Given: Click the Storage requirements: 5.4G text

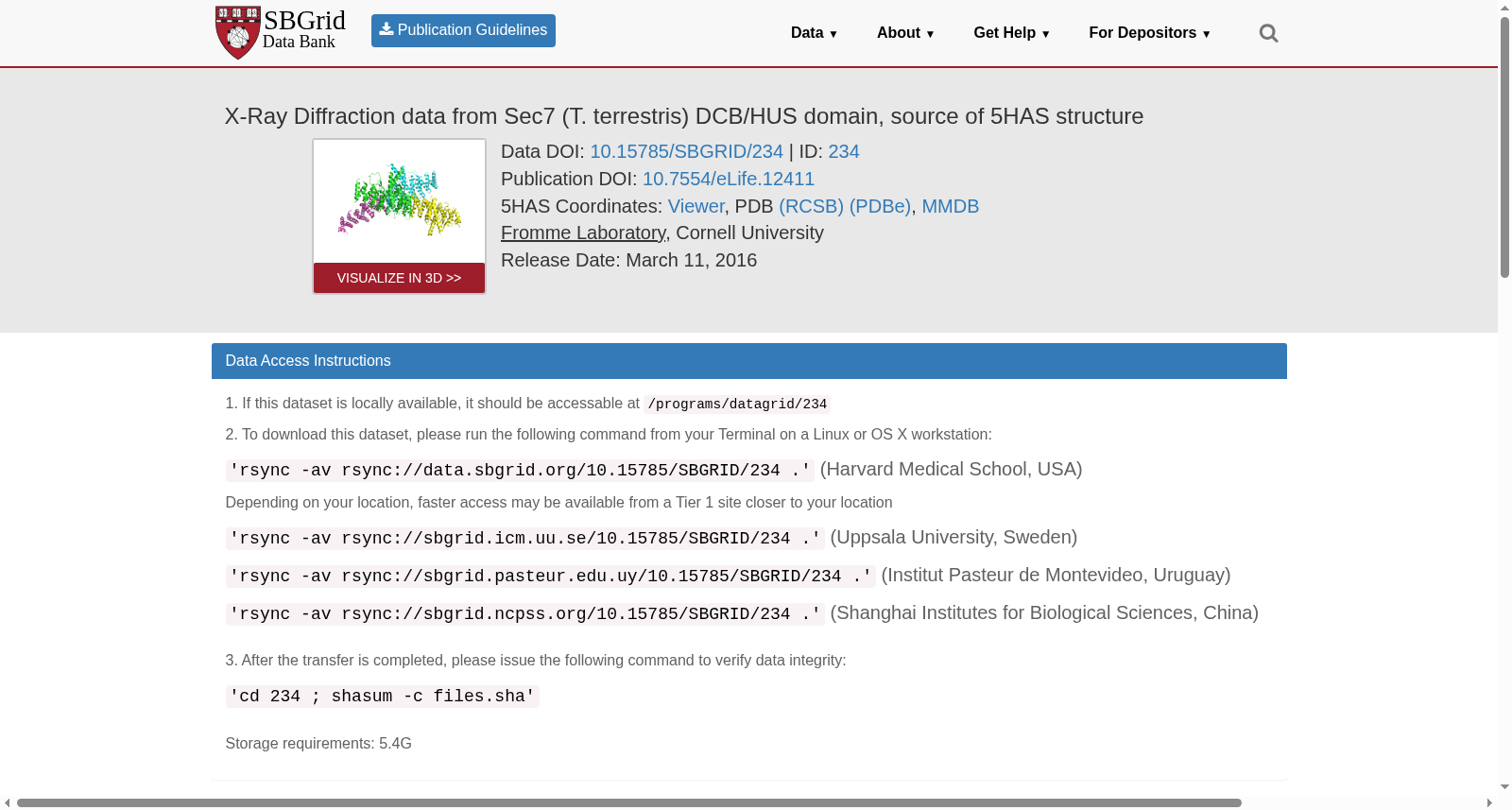Looking at the screenshot, I should (318, 744).
